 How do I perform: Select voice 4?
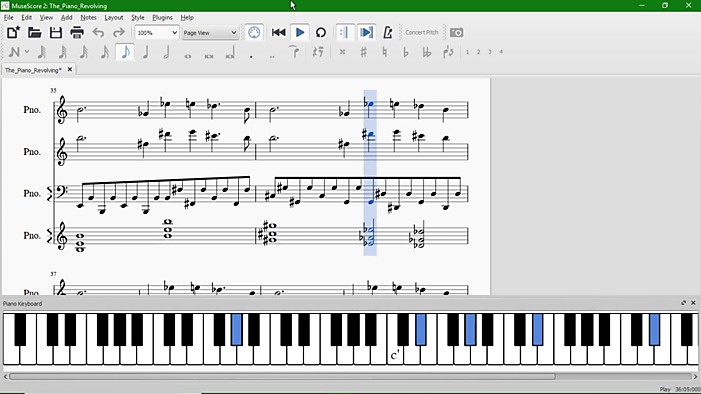(501, 52)
